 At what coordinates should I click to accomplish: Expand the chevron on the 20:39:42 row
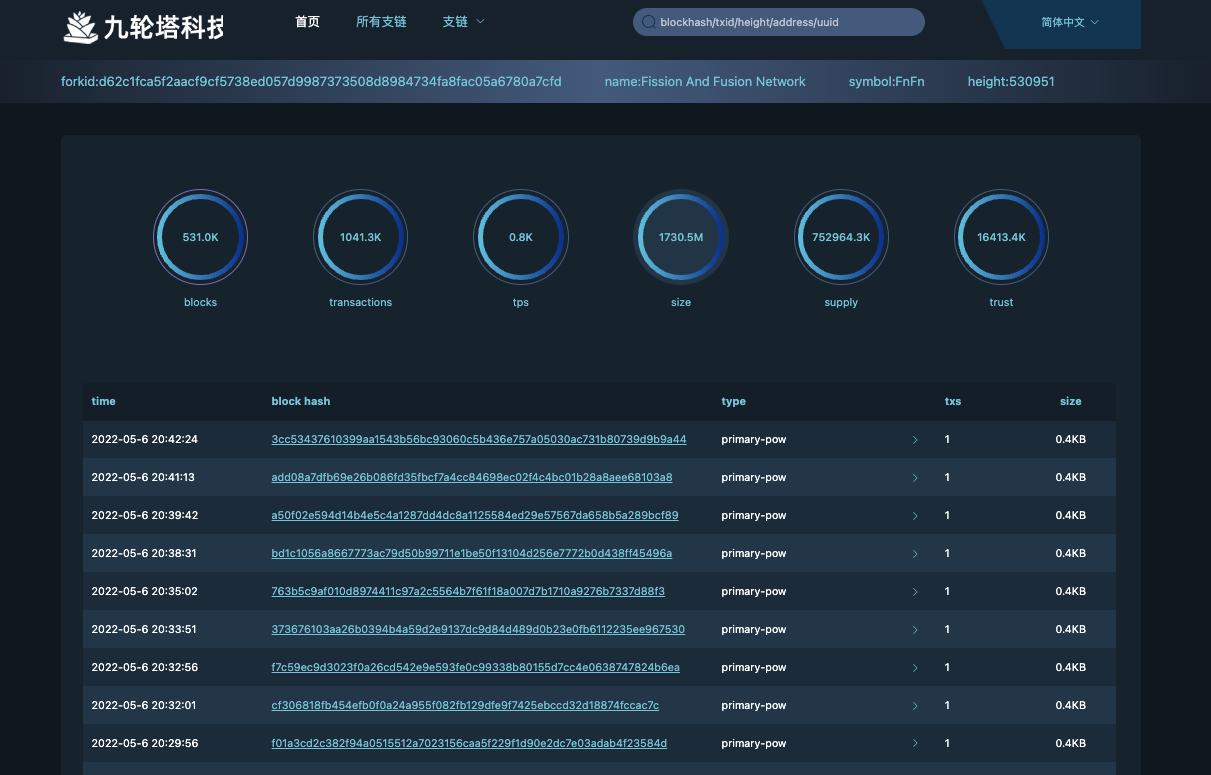[915, 516]
